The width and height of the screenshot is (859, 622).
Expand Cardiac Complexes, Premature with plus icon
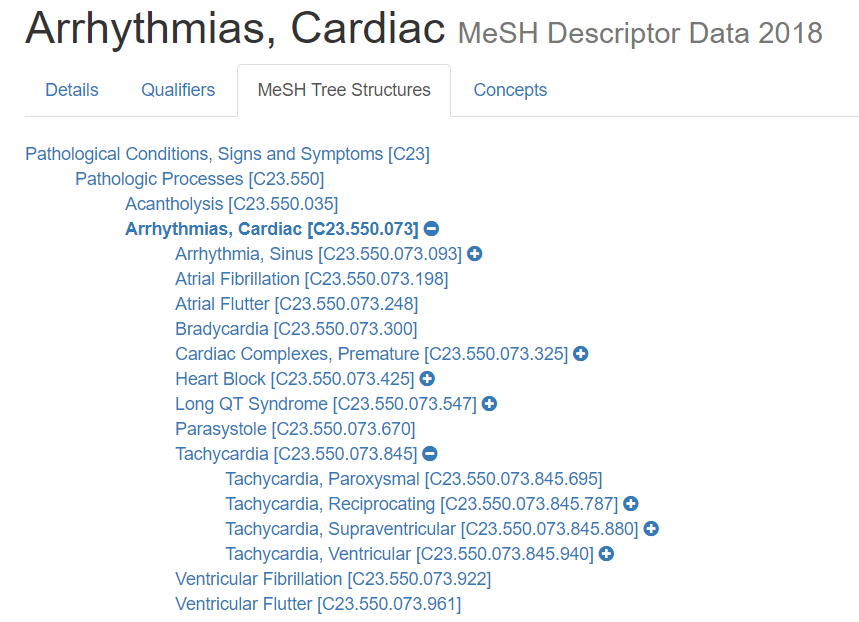580,354
